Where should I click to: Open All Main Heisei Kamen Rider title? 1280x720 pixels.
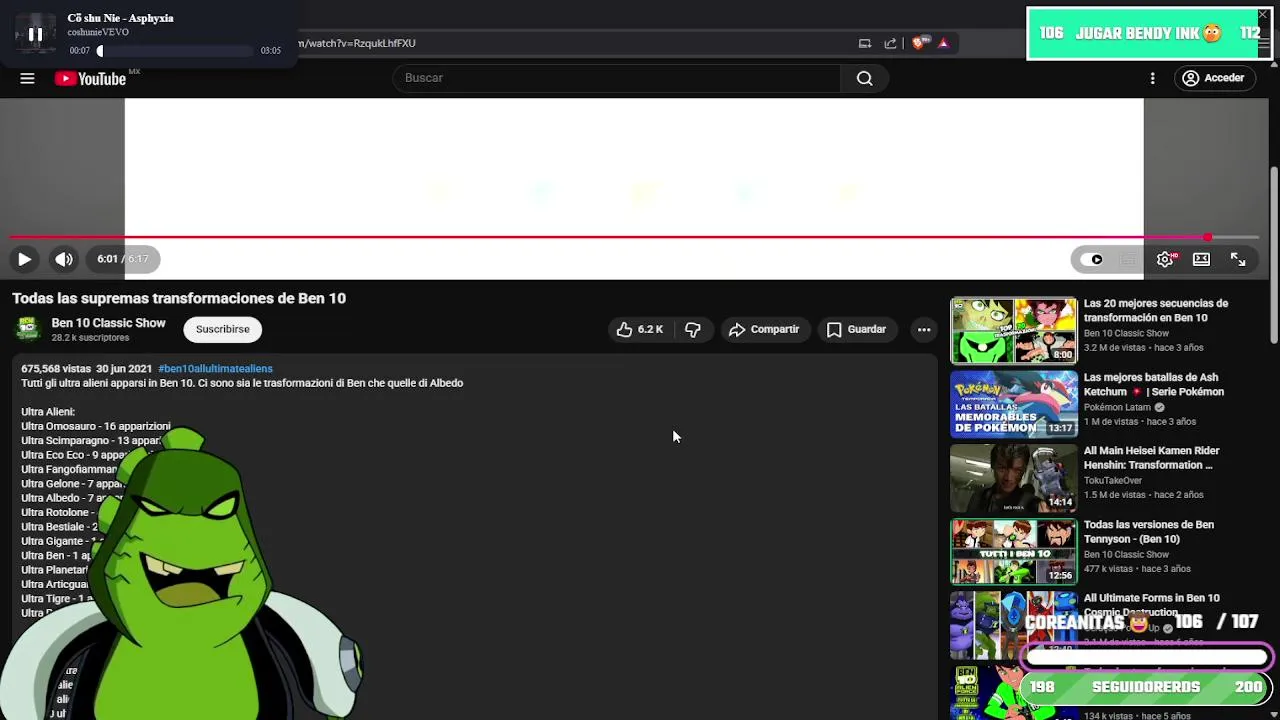1151,458
